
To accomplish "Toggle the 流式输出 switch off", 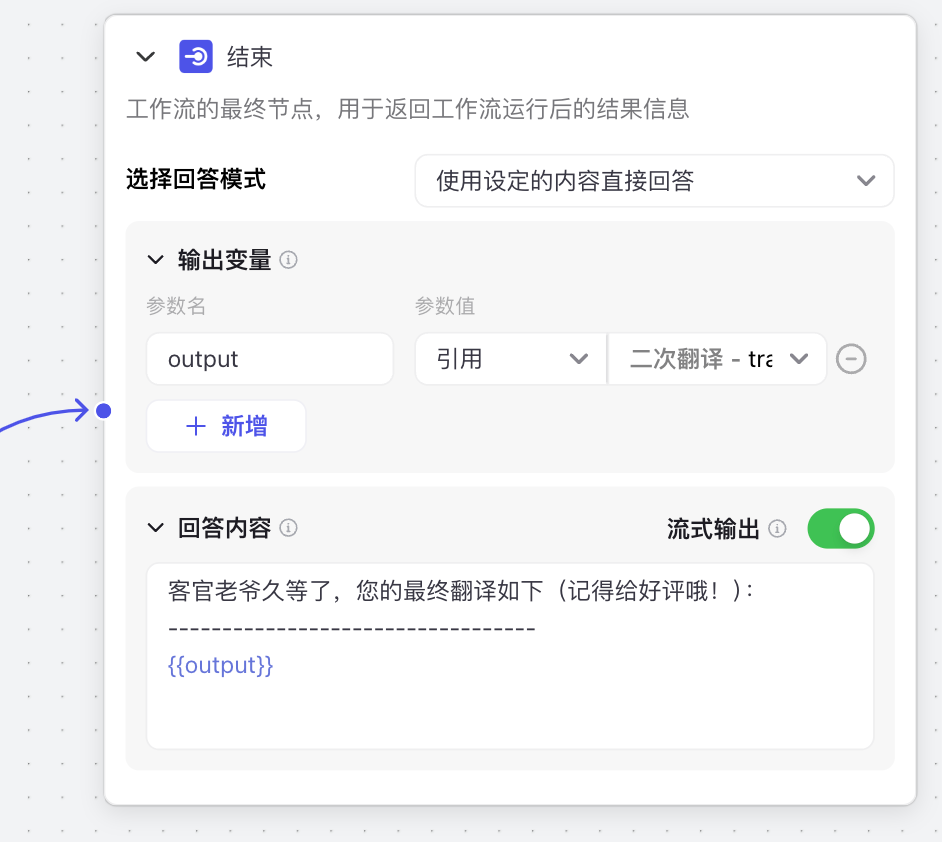I will point(840,529).
